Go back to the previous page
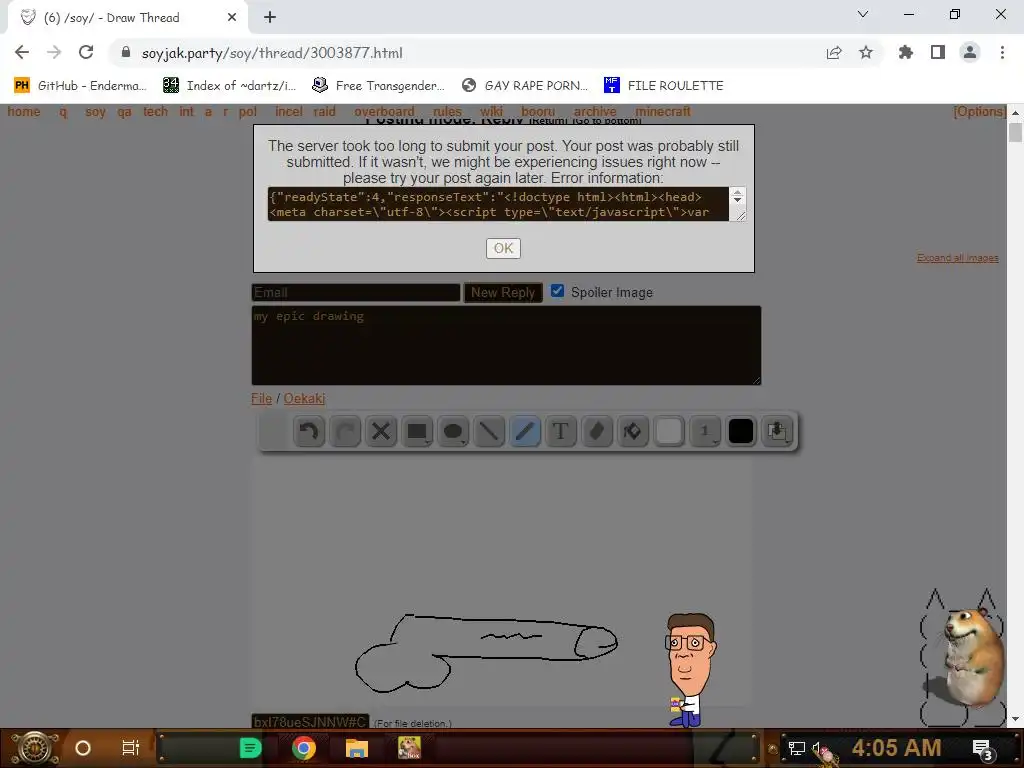 [22, 52]
